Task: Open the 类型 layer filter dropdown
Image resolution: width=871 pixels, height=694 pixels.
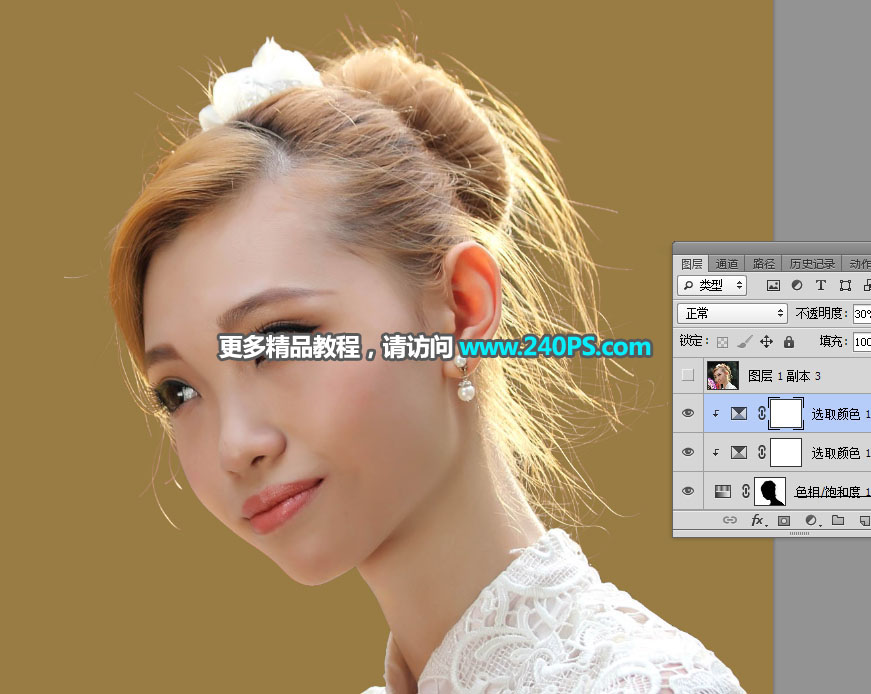Action: pos(712,286)
